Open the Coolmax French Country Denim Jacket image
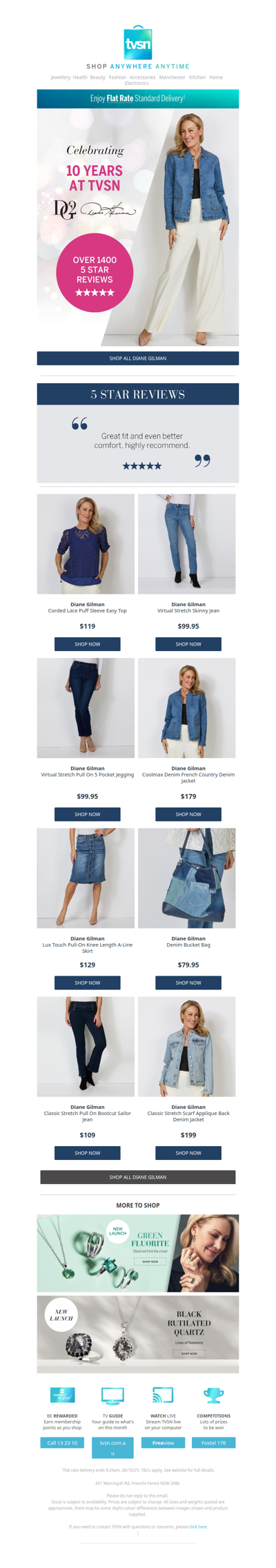The image size is (276, 1568). pos(186,708)
